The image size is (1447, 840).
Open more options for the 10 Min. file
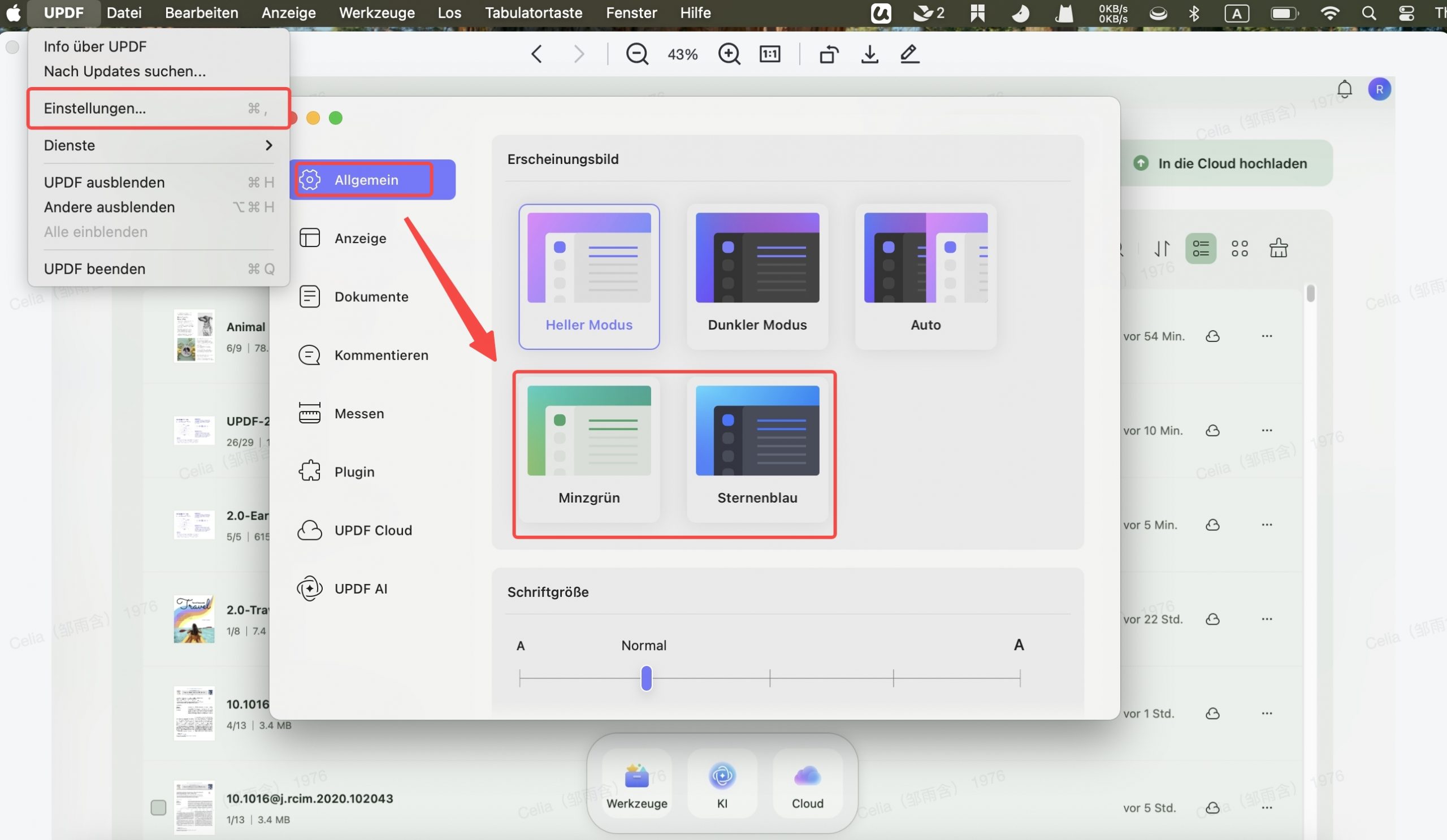pyautogui.click(x=1267, y=431)
